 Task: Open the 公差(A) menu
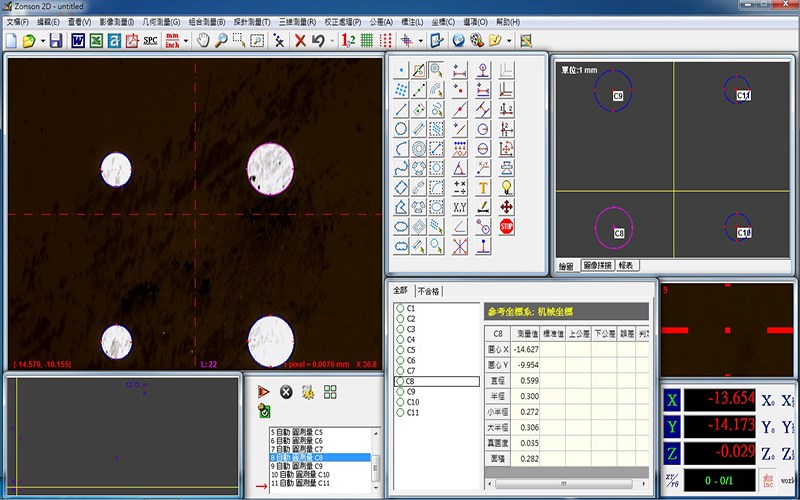[381, 22]
